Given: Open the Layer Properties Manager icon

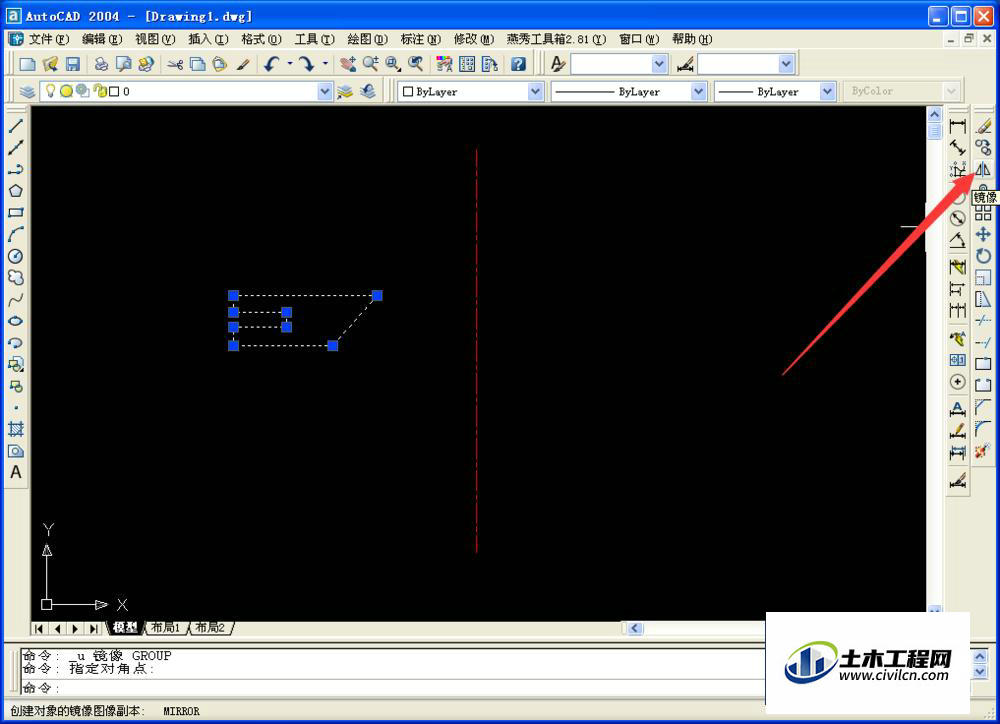Looking at the screenshot, I should coord(27,91).
